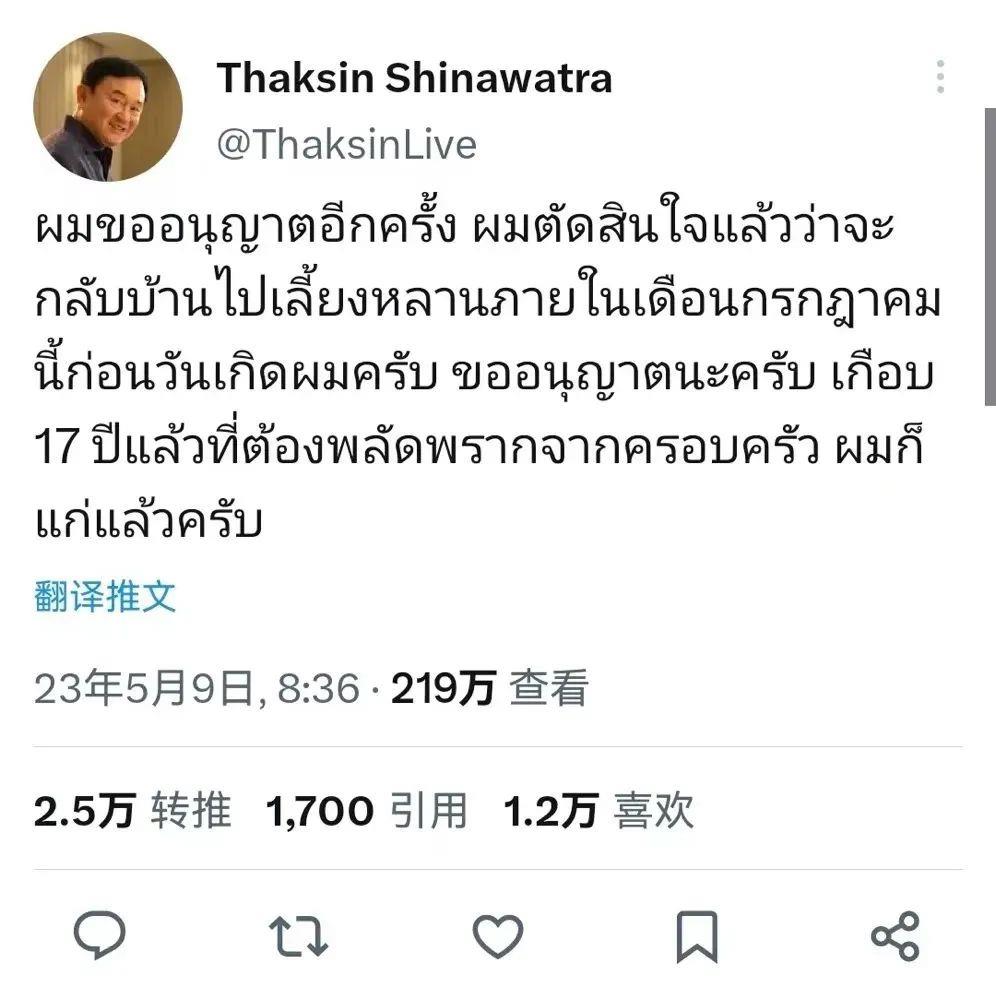
Task: Open the three-dot more options menu
Action: [941, 77]
